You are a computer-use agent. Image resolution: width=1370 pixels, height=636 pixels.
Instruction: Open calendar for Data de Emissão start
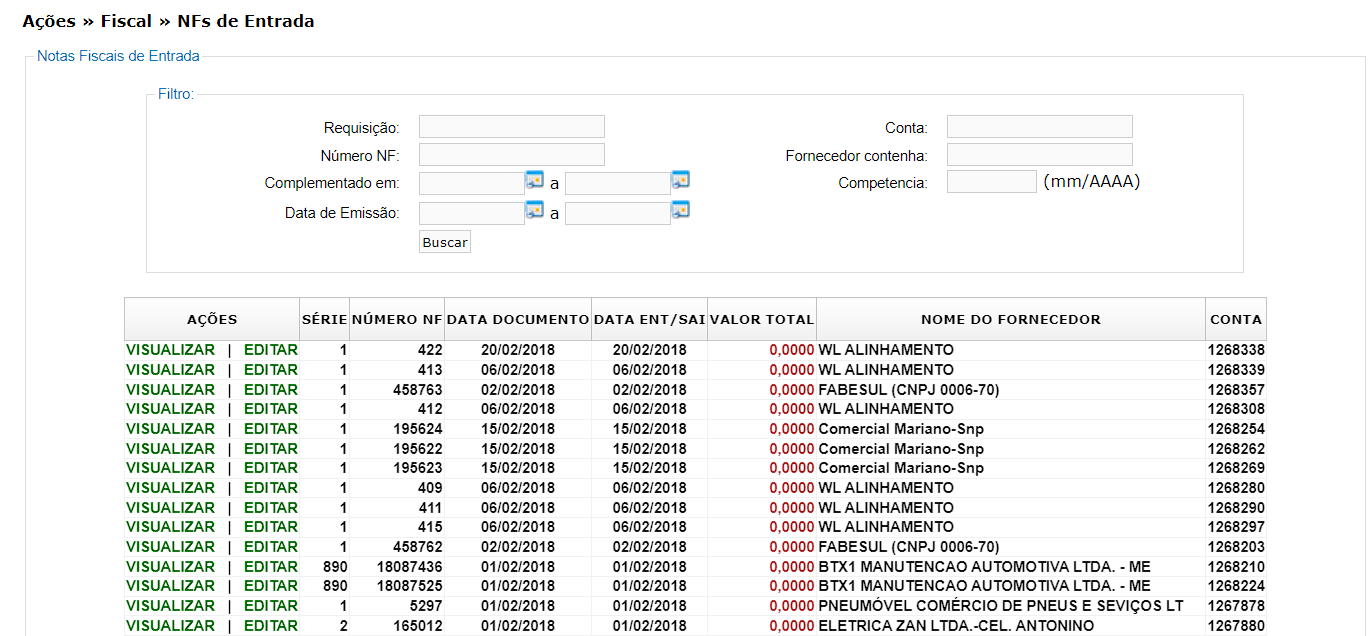click(534, 210)
